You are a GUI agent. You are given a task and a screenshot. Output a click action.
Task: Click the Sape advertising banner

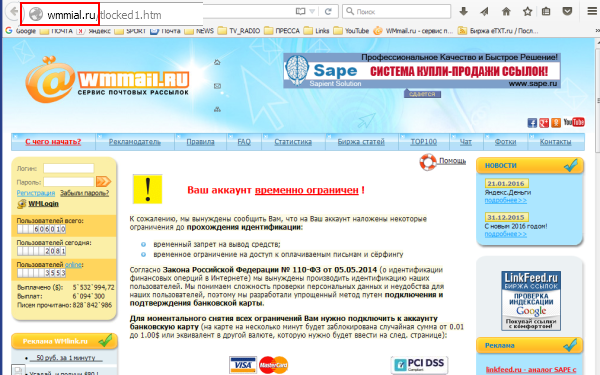click(x=422, y=71)
